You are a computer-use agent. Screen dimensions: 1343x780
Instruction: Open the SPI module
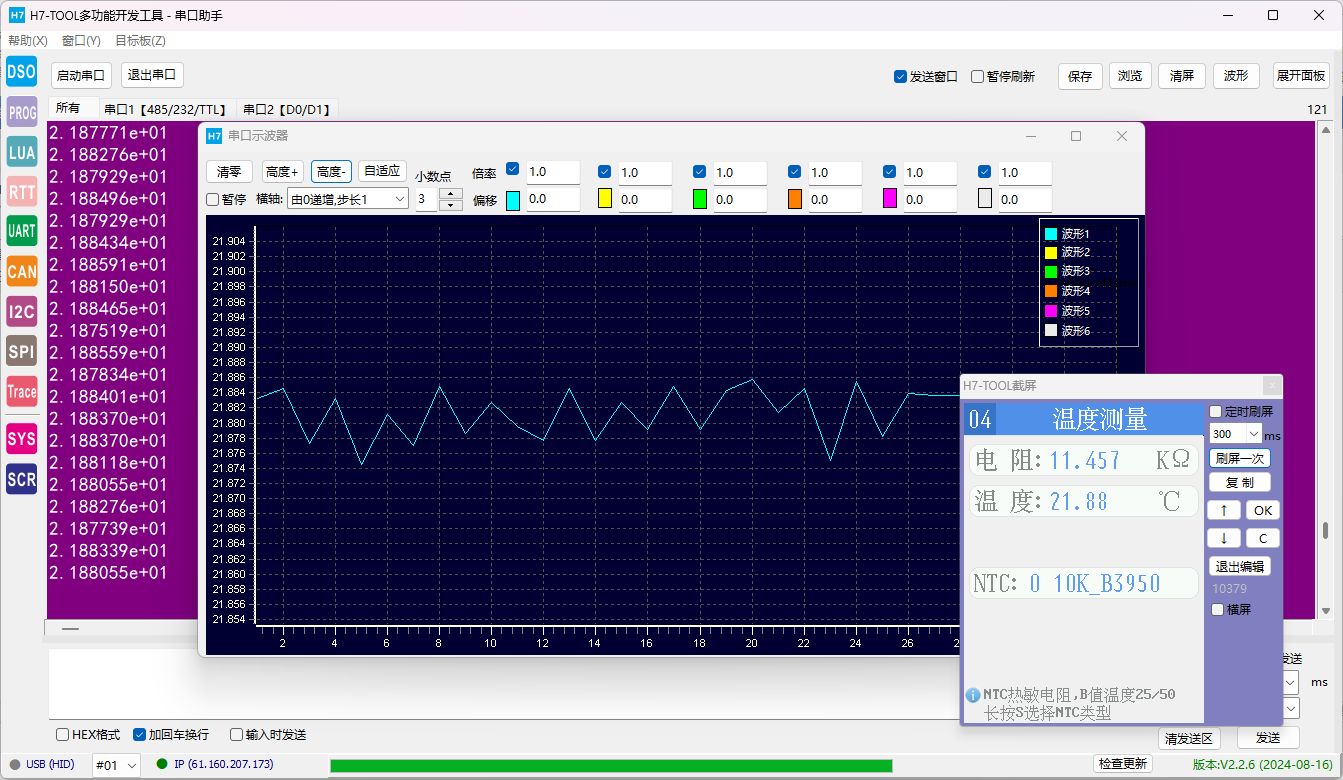coord(21,351)
